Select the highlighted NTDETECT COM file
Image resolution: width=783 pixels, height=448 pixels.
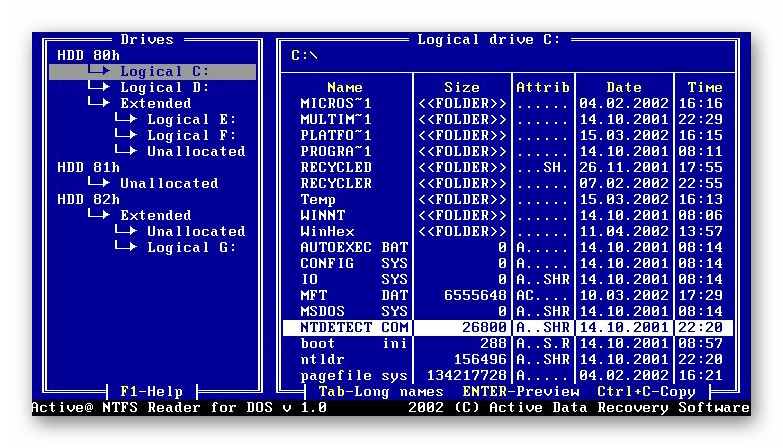508,328
